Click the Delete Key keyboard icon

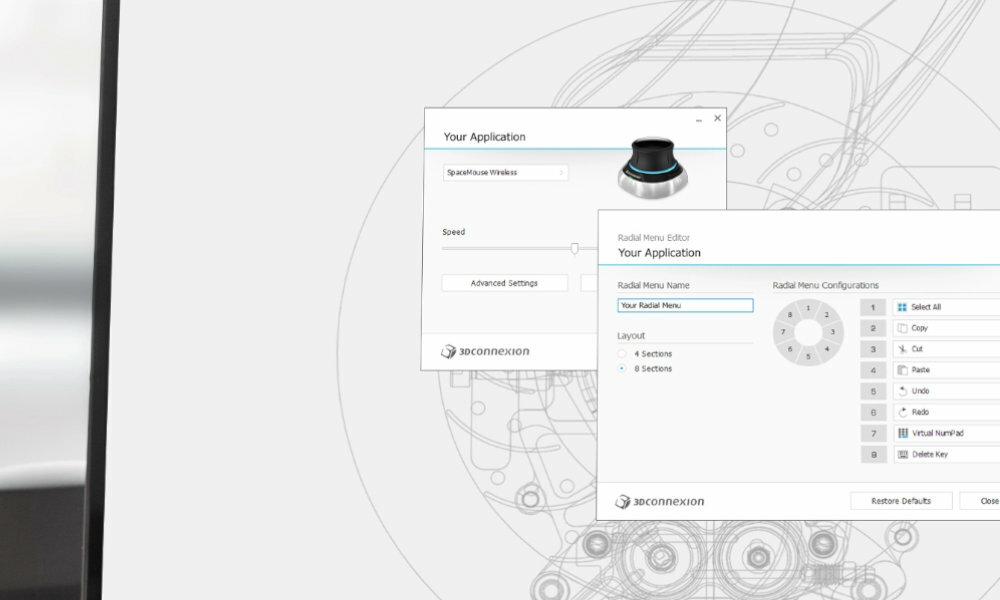click(902, 454)
